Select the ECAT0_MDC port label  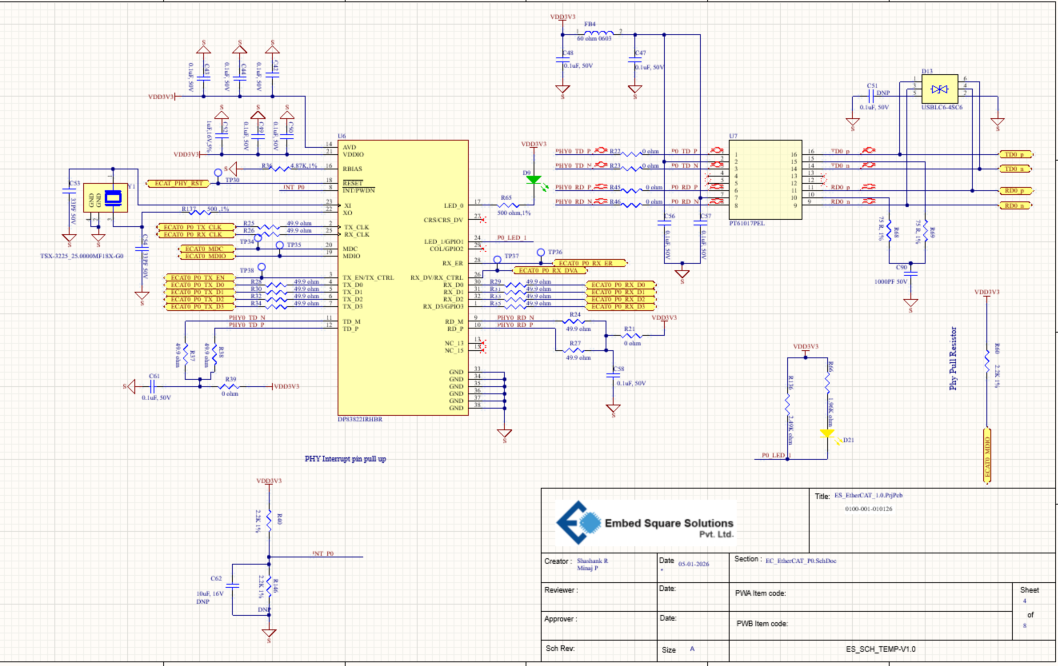[204, 249]
